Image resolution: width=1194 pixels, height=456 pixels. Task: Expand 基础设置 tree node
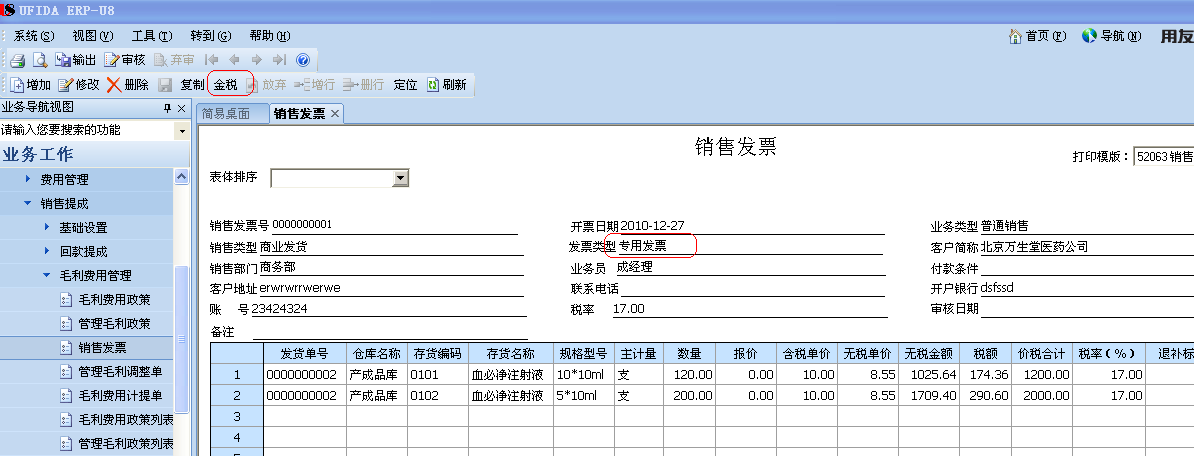(x=46, y=227)
